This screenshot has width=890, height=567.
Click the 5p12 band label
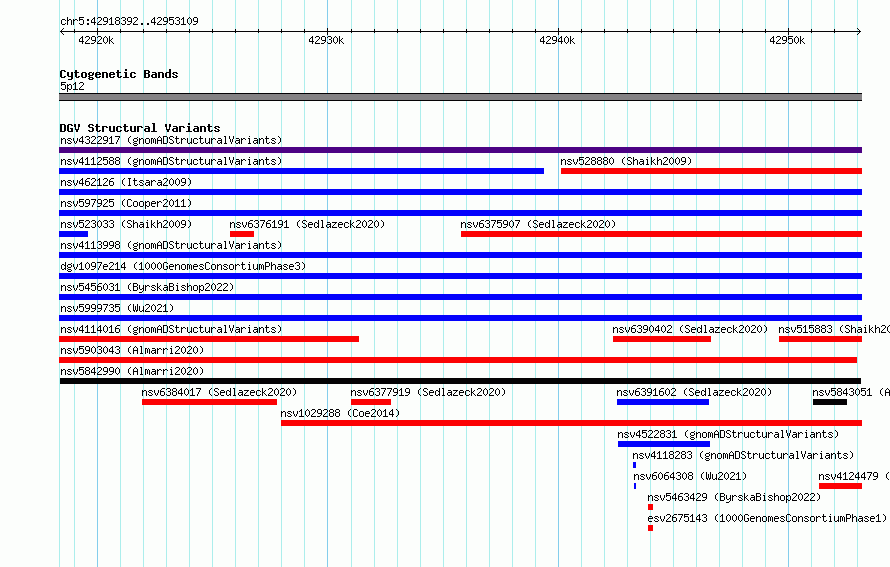72,86
